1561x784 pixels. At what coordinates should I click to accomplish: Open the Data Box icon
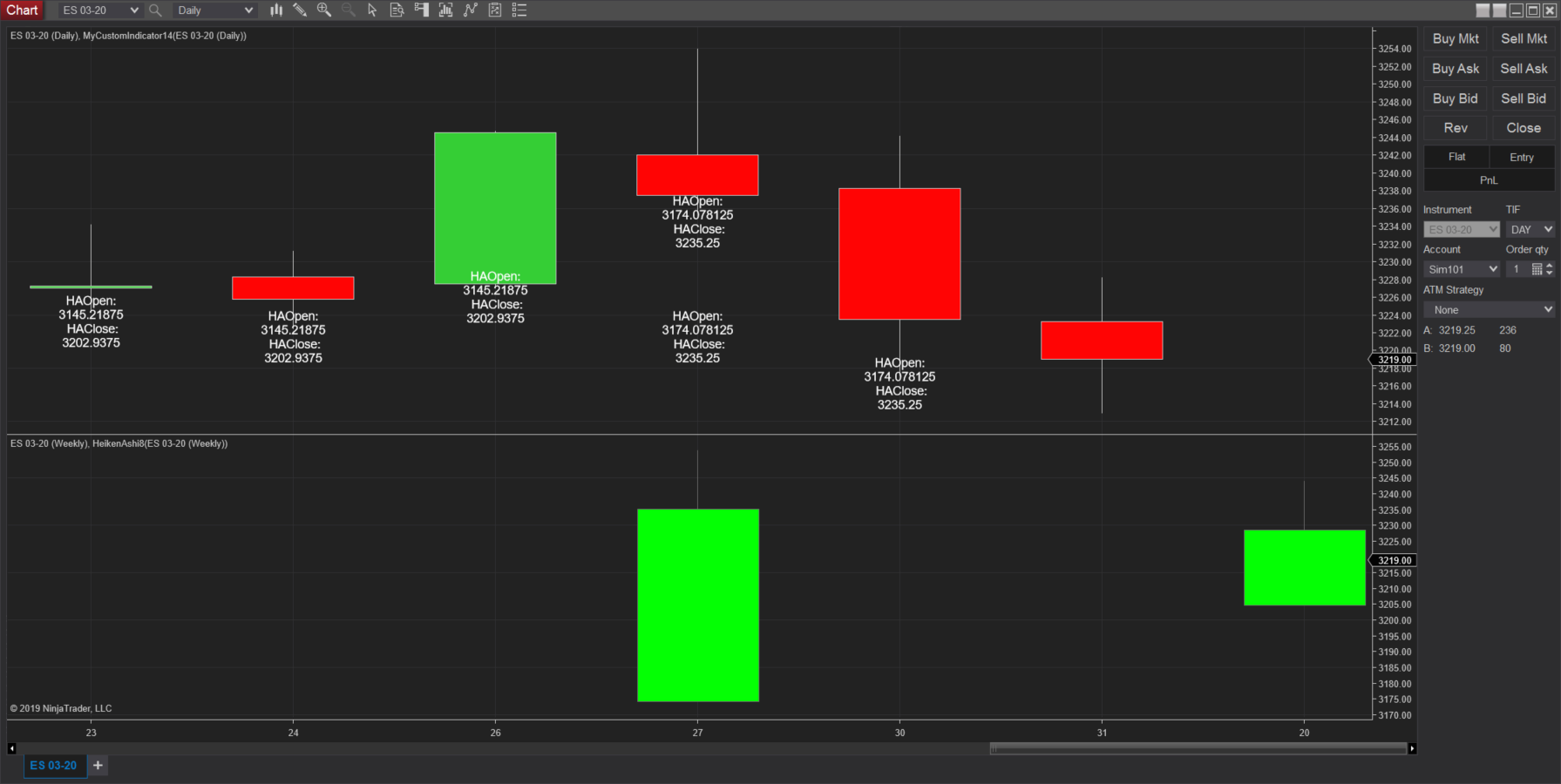point(397,10)
